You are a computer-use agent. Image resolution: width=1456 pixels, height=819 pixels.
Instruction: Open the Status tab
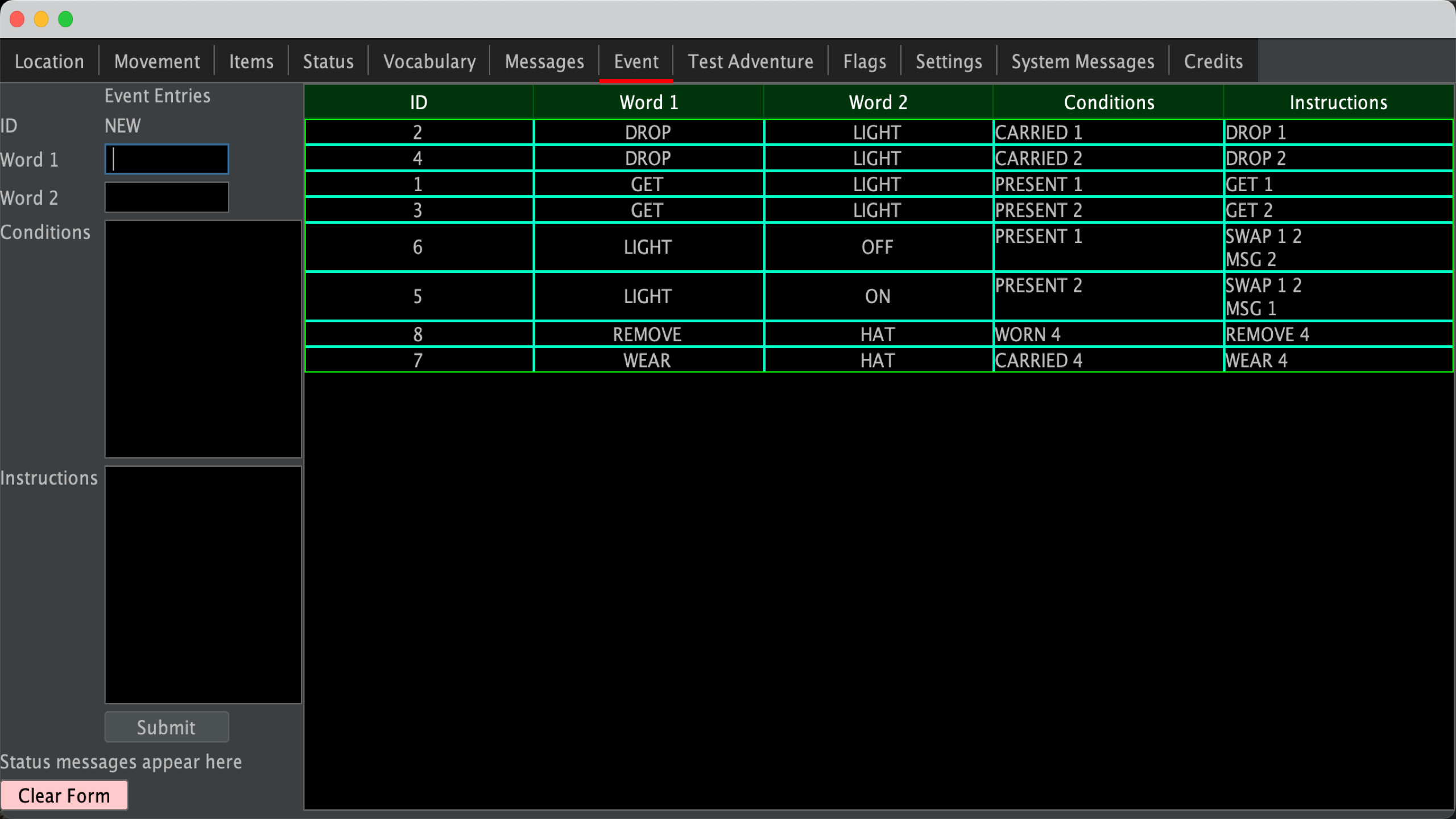click(x=328, y=61)
